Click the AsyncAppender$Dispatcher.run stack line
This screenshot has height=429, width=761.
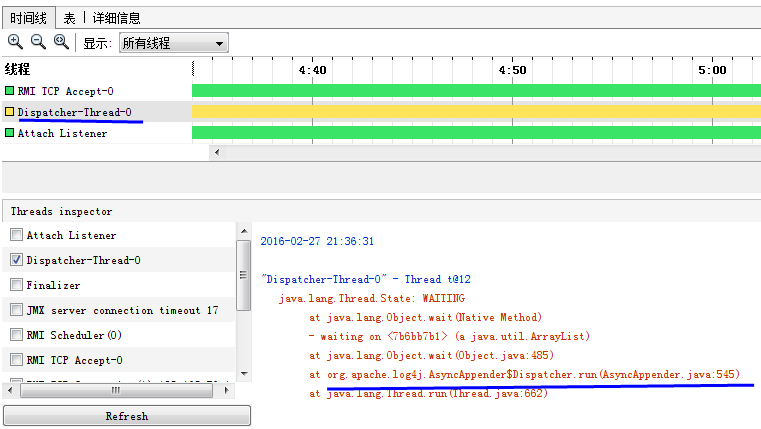524,375
